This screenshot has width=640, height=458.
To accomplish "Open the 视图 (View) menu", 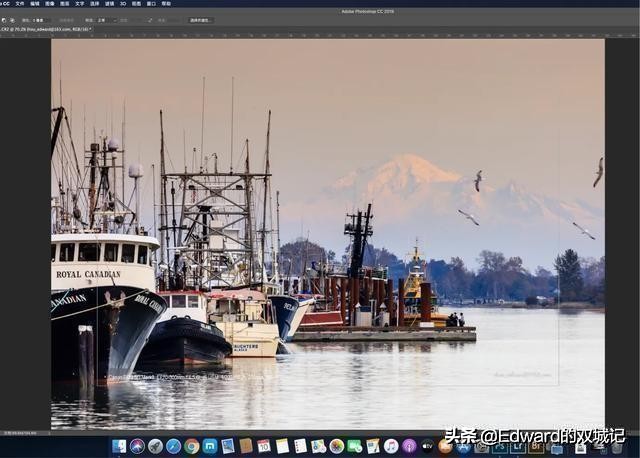I will 136,4.
